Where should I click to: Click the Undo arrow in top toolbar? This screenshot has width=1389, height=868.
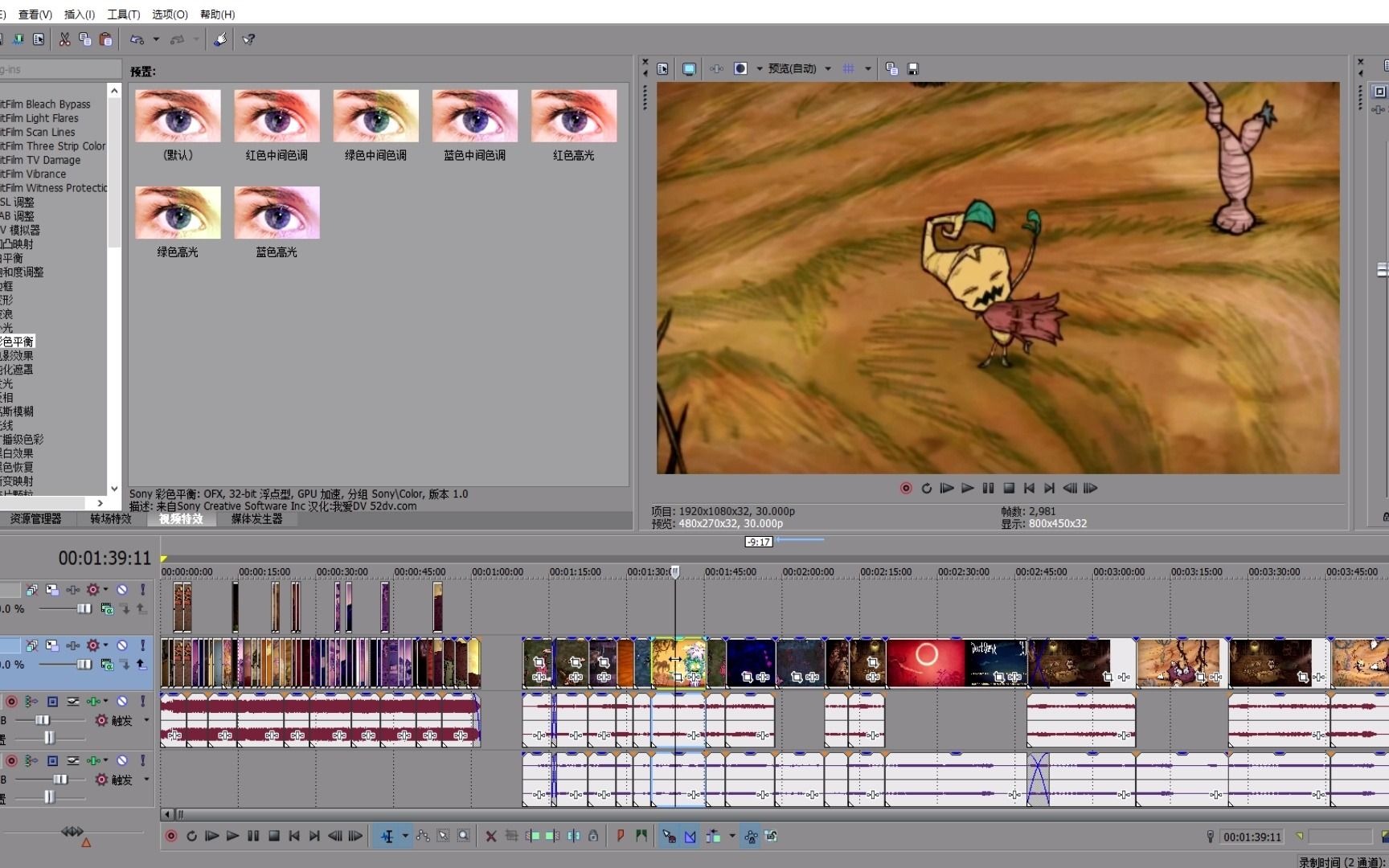coord(137,39)
